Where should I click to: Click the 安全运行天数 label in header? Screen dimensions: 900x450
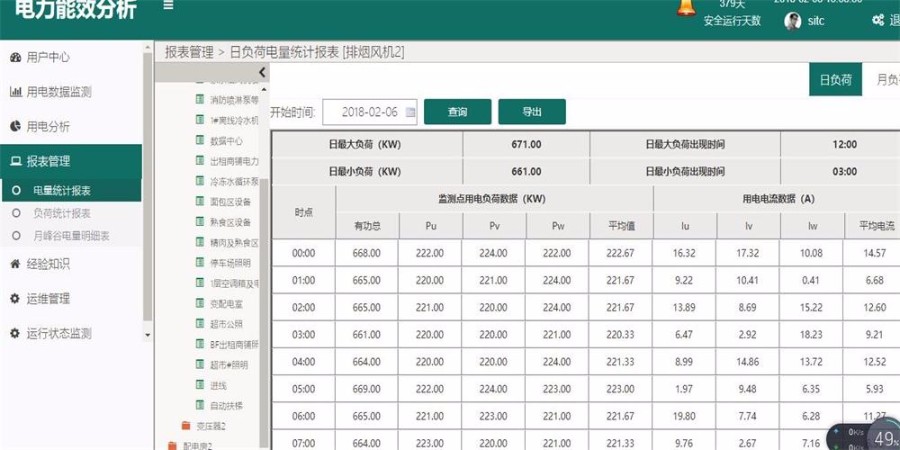(733, 21)
